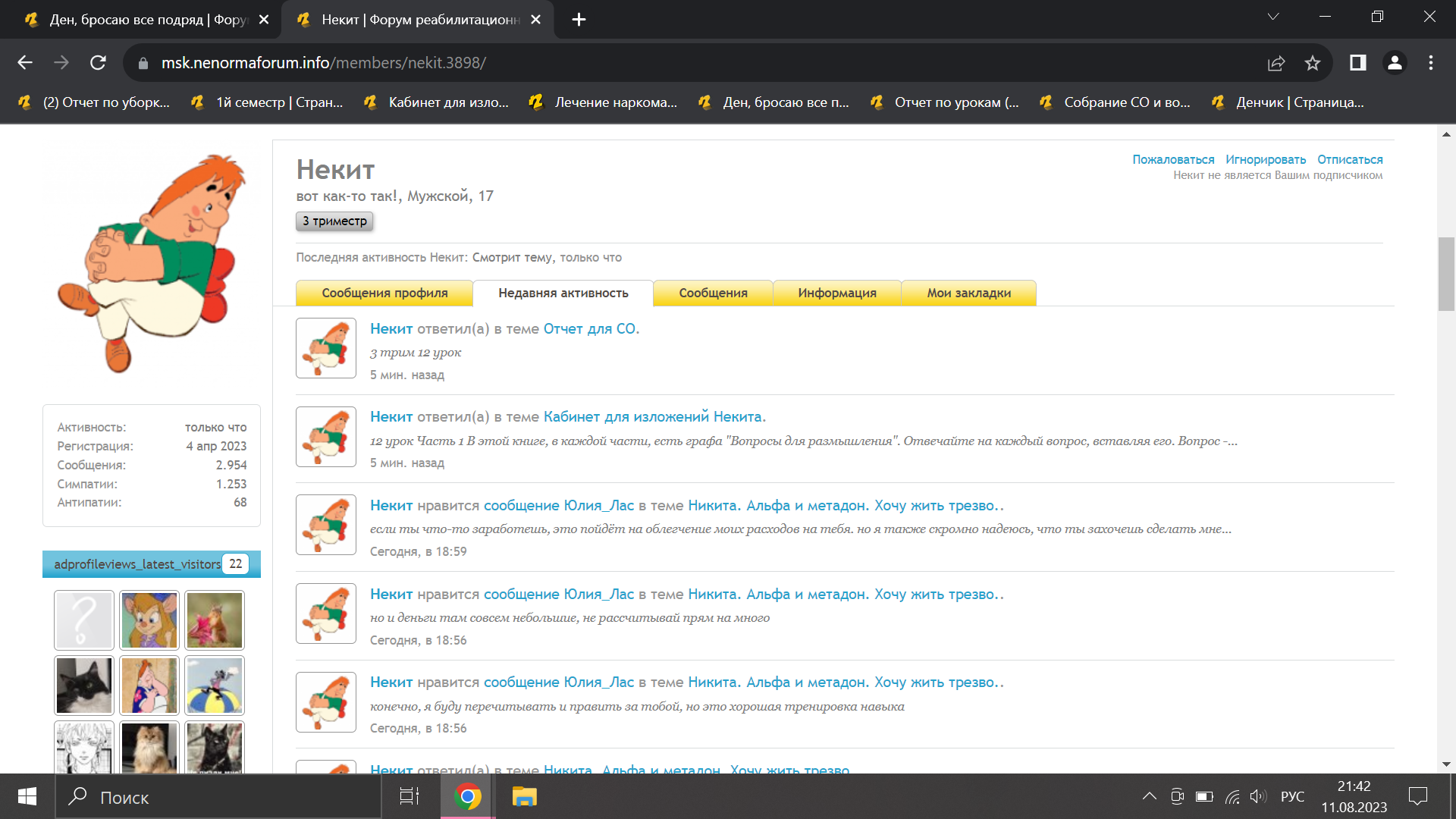The width and height of the screenshot is (1456, 819).
Task: Switch the 'РУС' keyboard language indicator
Action: [1292, 796]
